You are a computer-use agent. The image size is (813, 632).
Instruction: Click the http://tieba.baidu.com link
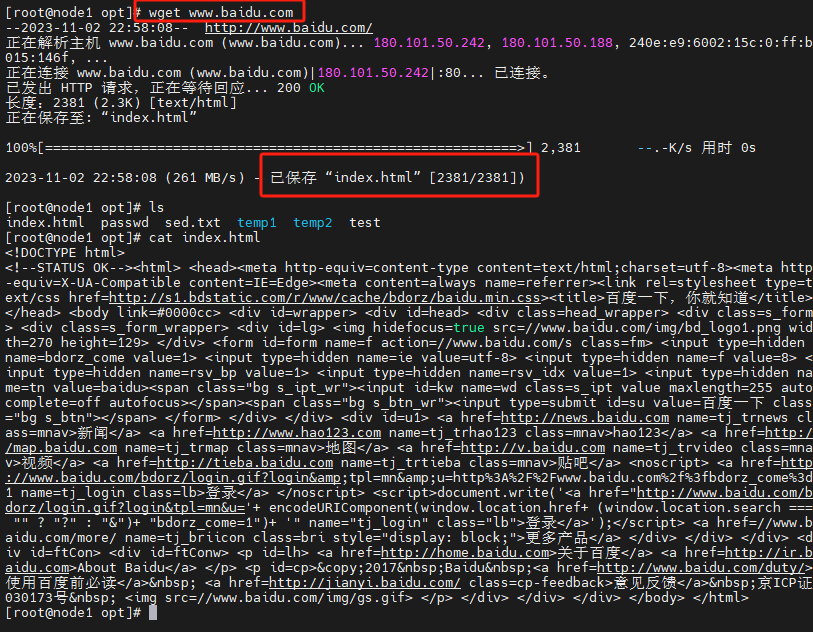245,462
